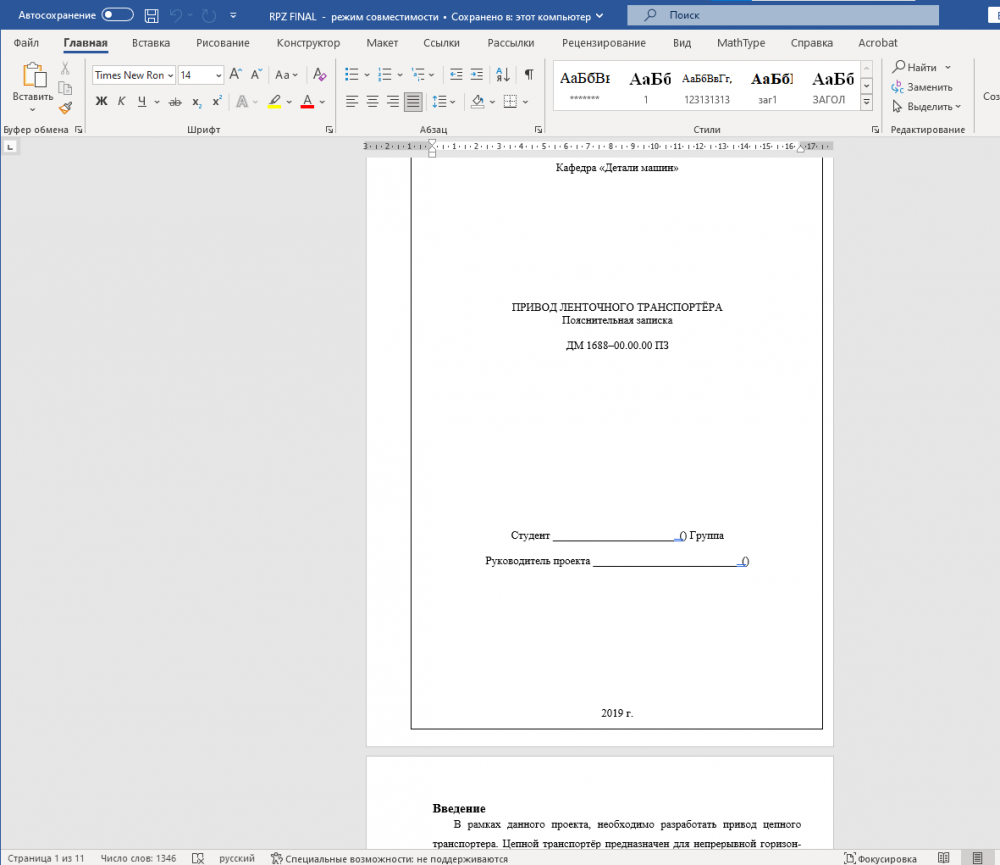Click the Фокусировка button in the status bar
Viewport: 1000px width, 865px height.
click(x=880, y=858)
